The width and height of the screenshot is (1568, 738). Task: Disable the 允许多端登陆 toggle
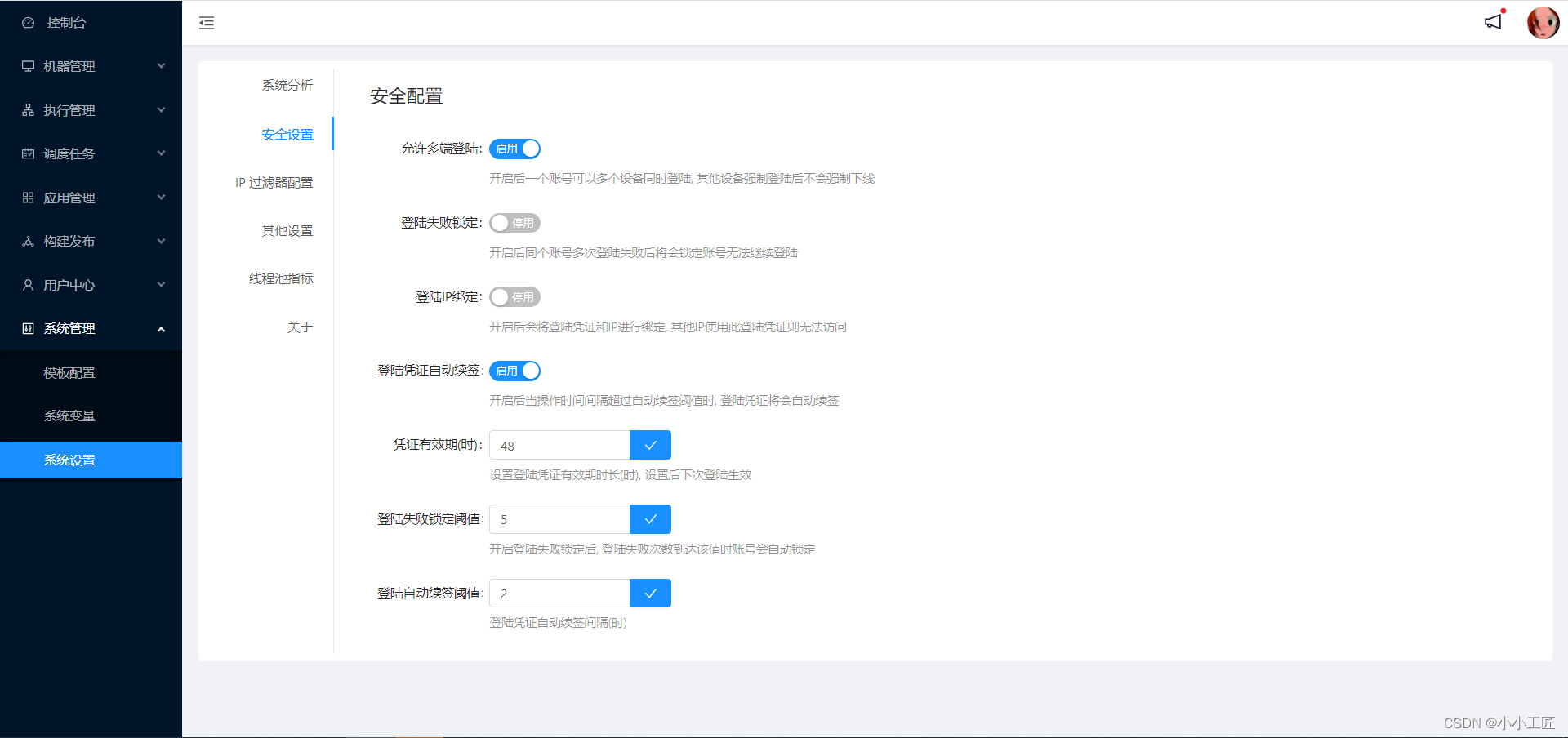tap(514, 149)
